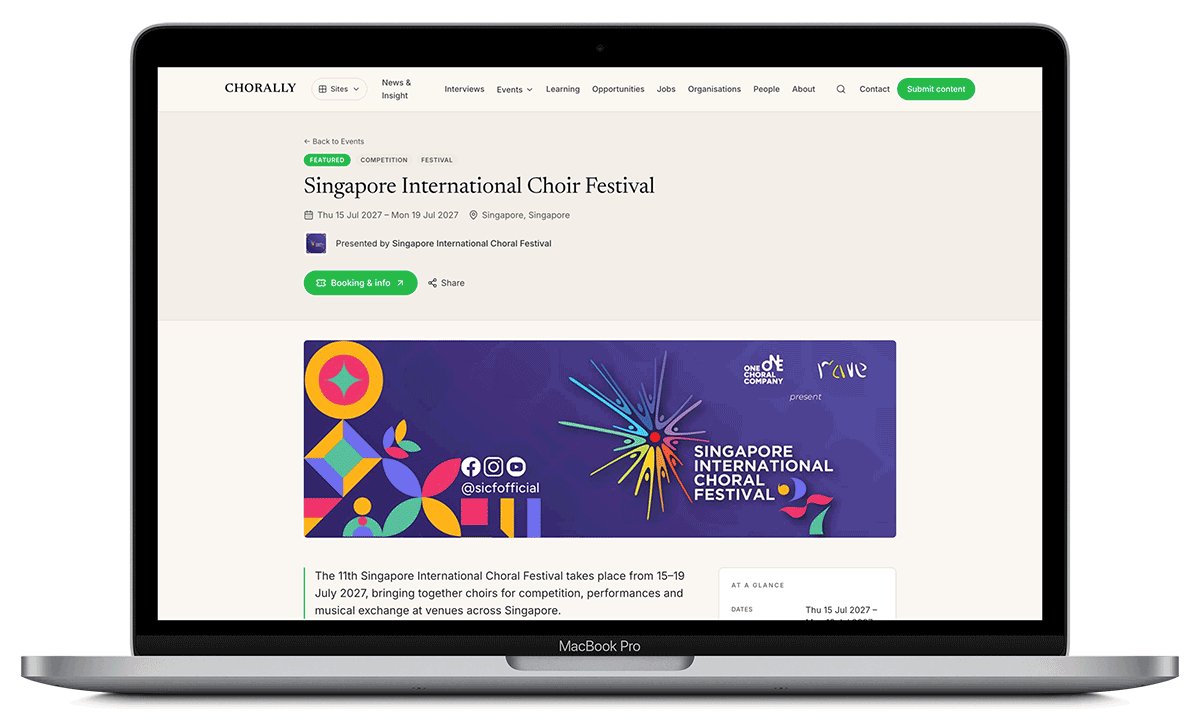Open the Sites dropdown
1200x720 pixels.
(x=339, y=89)
